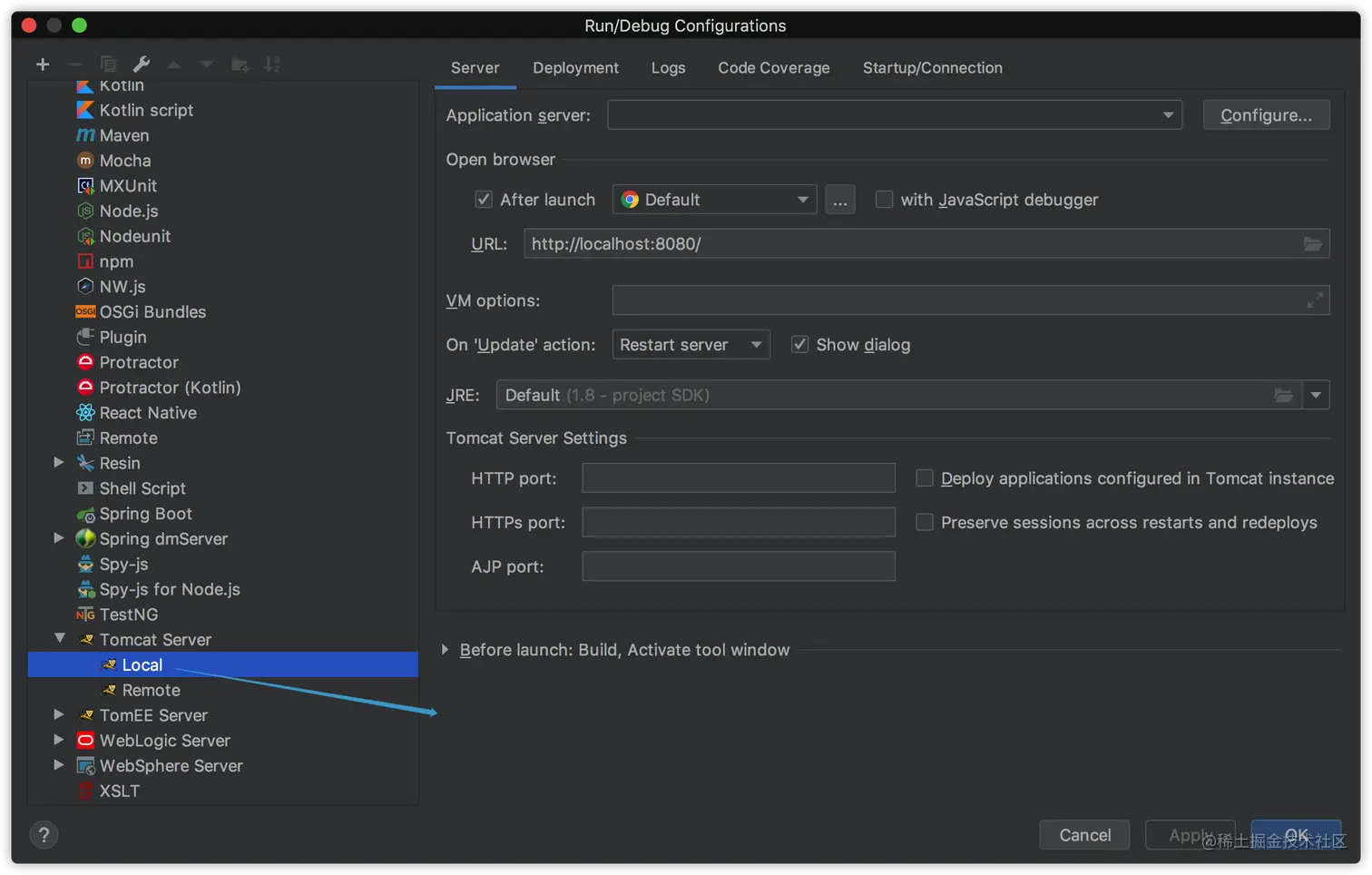The width and height of the screenshot is (1372, 875).
Task: Click the VM options expand icon
Action: pos(1314,300)
